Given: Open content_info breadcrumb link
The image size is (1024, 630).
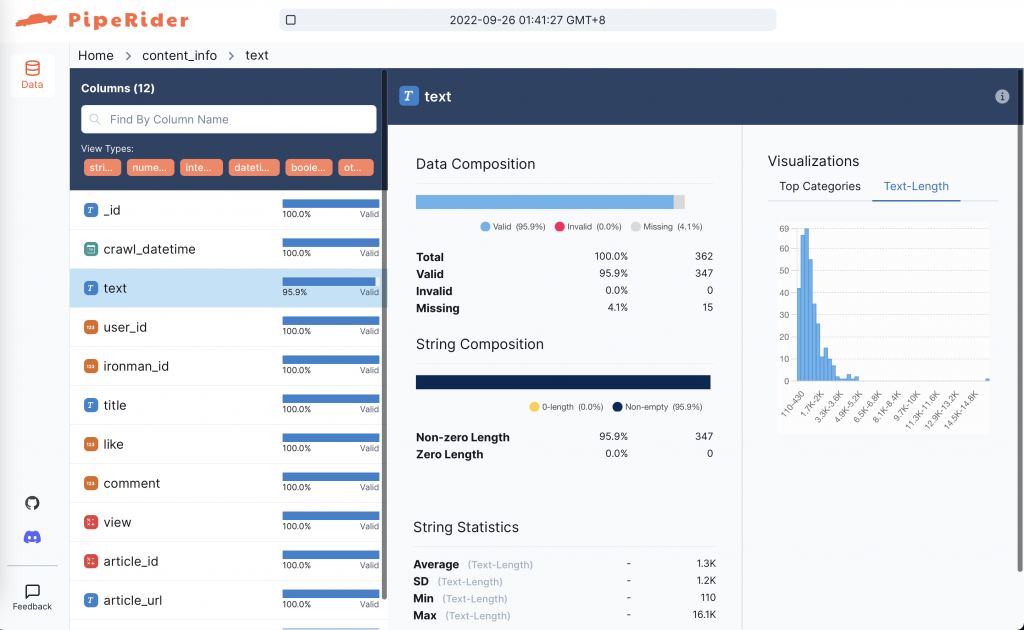Looking at the screenshot, I should (x=180, y=55).
